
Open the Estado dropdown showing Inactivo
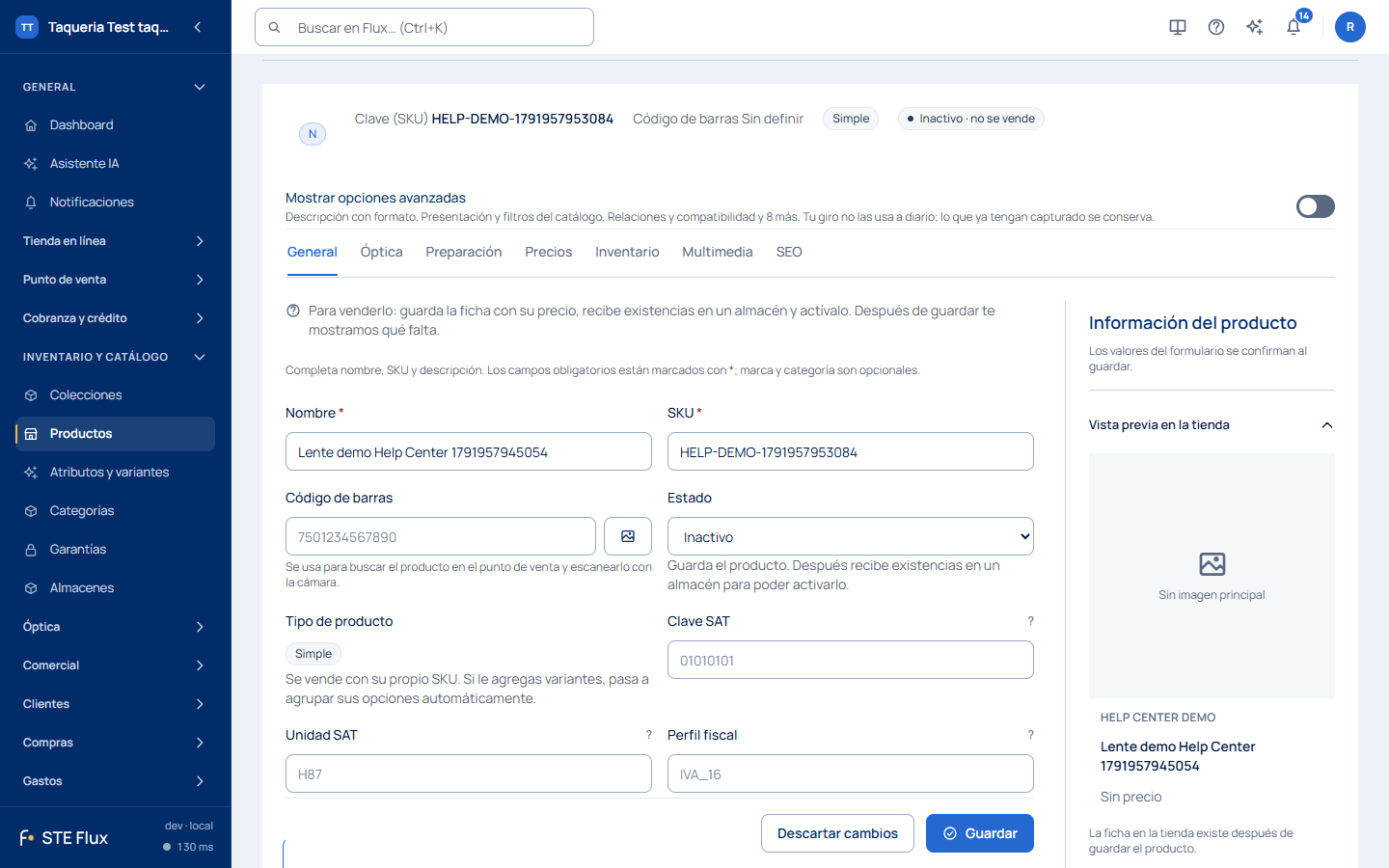click(851, 536)
